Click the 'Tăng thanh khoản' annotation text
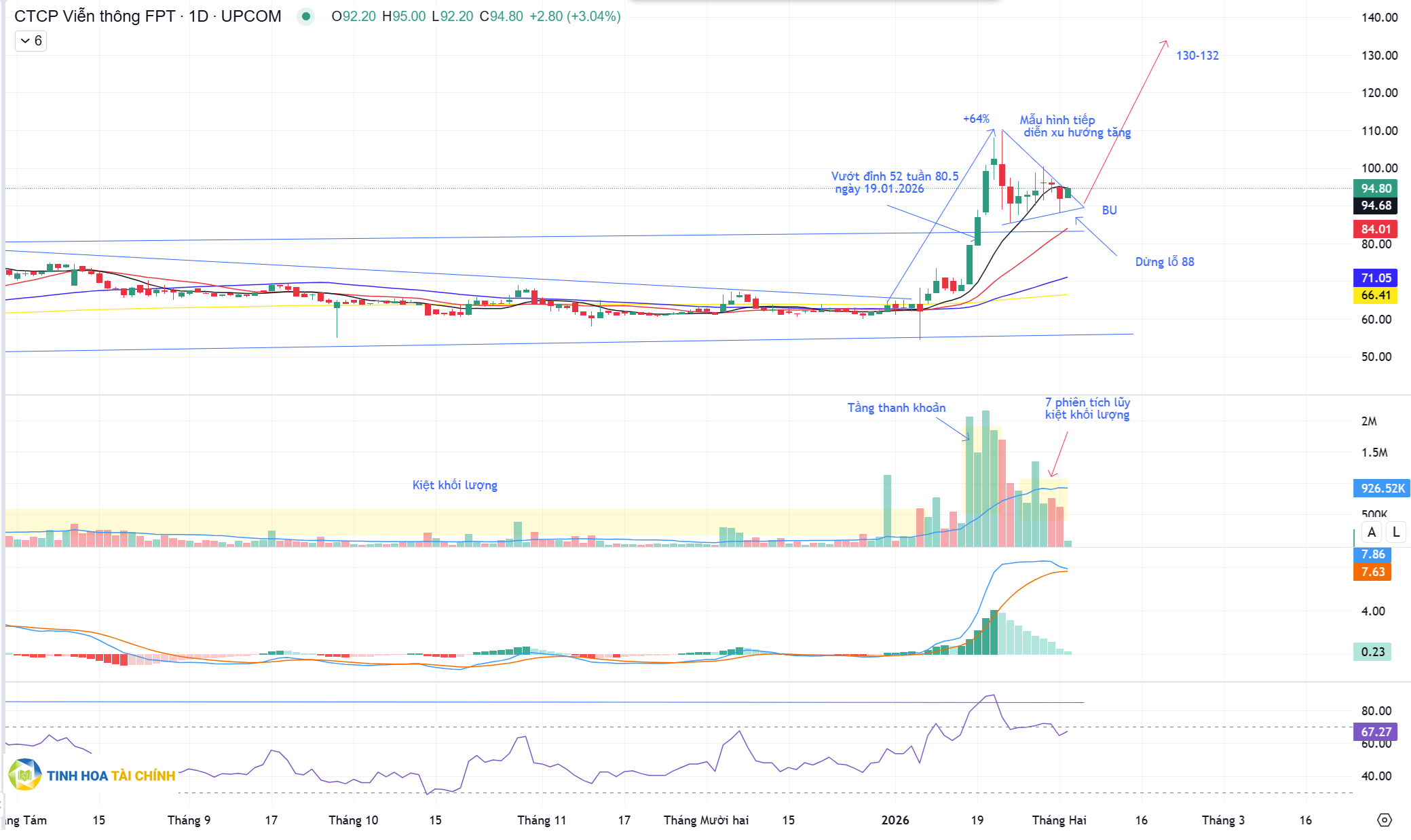Screen dimensions: 1411x840 click(896, 408)
